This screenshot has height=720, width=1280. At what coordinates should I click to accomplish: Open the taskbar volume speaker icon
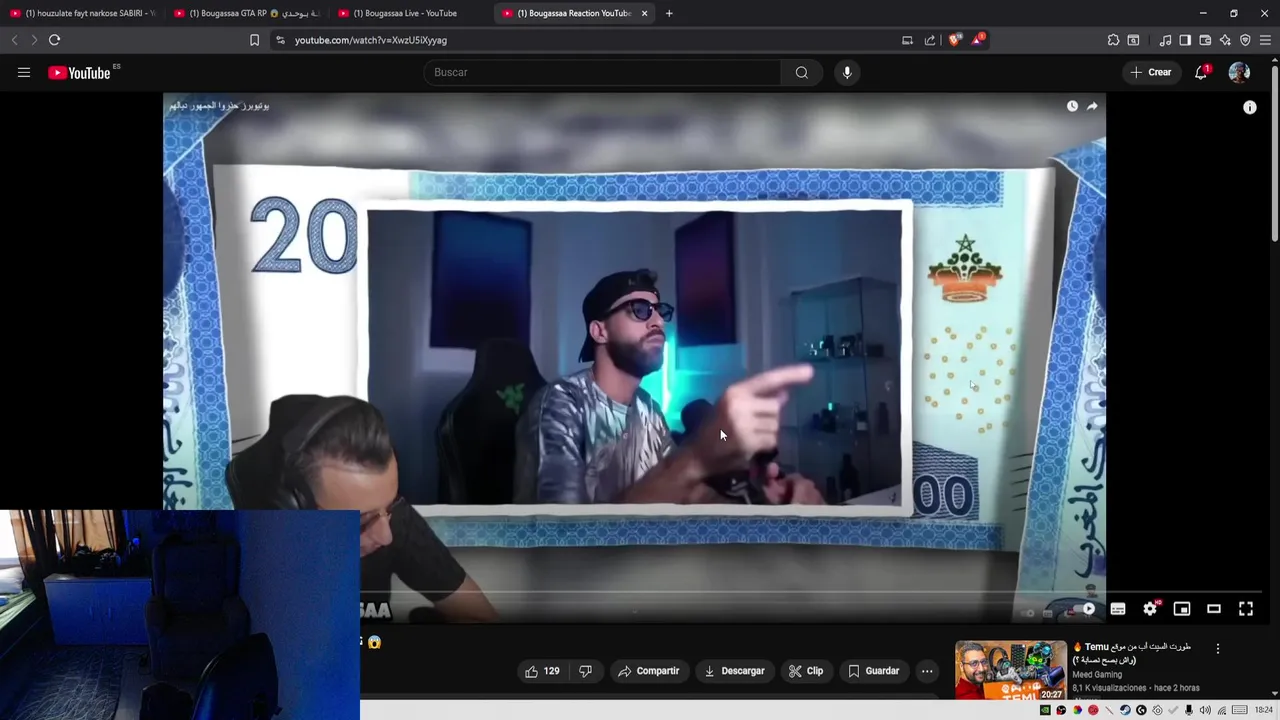coord(1205,710)
